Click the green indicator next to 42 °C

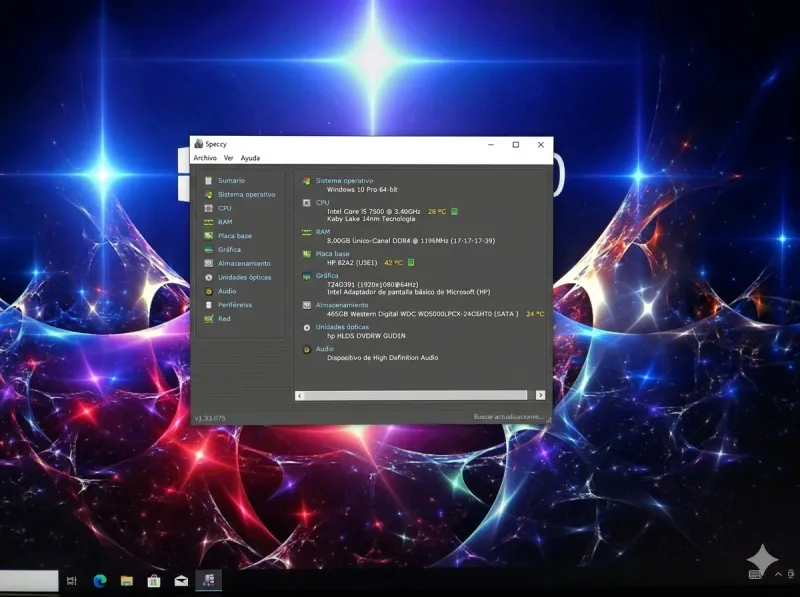(411, 263)
